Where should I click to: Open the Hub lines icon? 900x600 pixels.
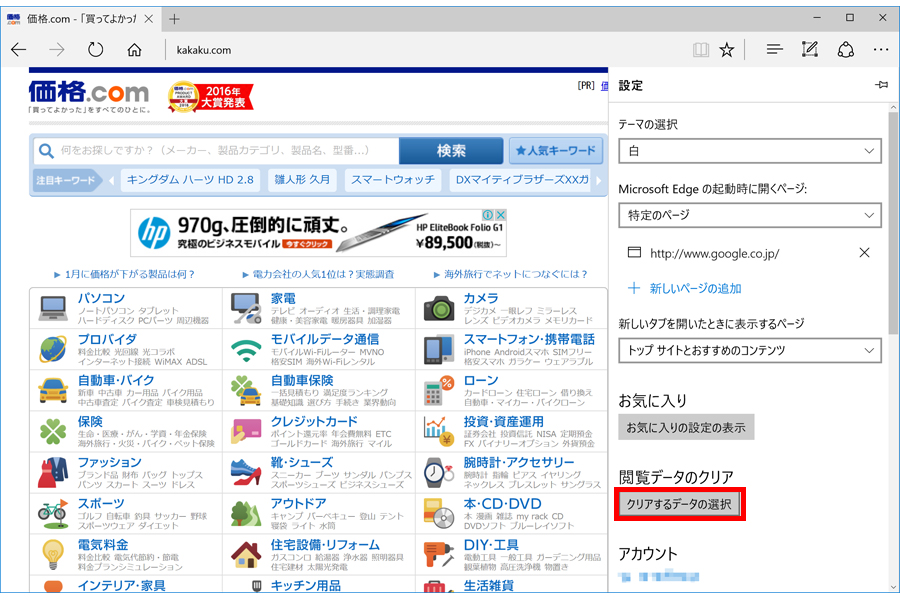(x=774, y=50)
